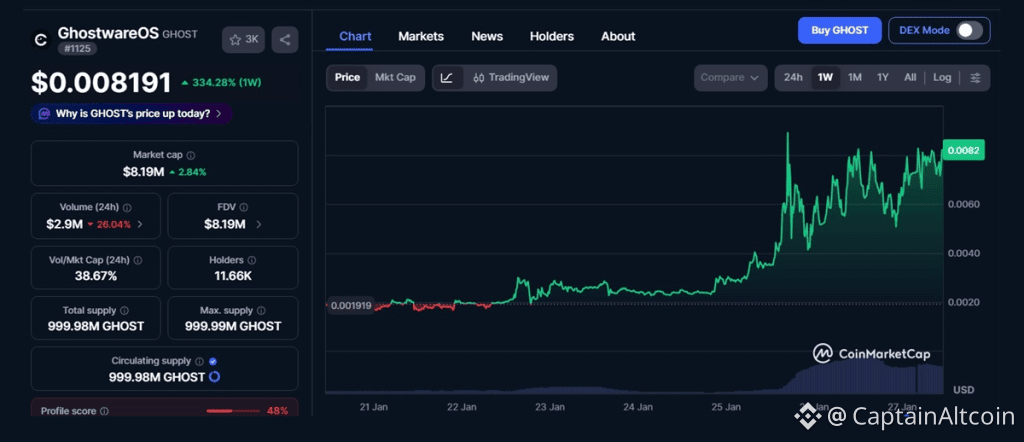1024x442 pixels.
Task: Toggle DEX Mode switch
Action: (969, 30)
